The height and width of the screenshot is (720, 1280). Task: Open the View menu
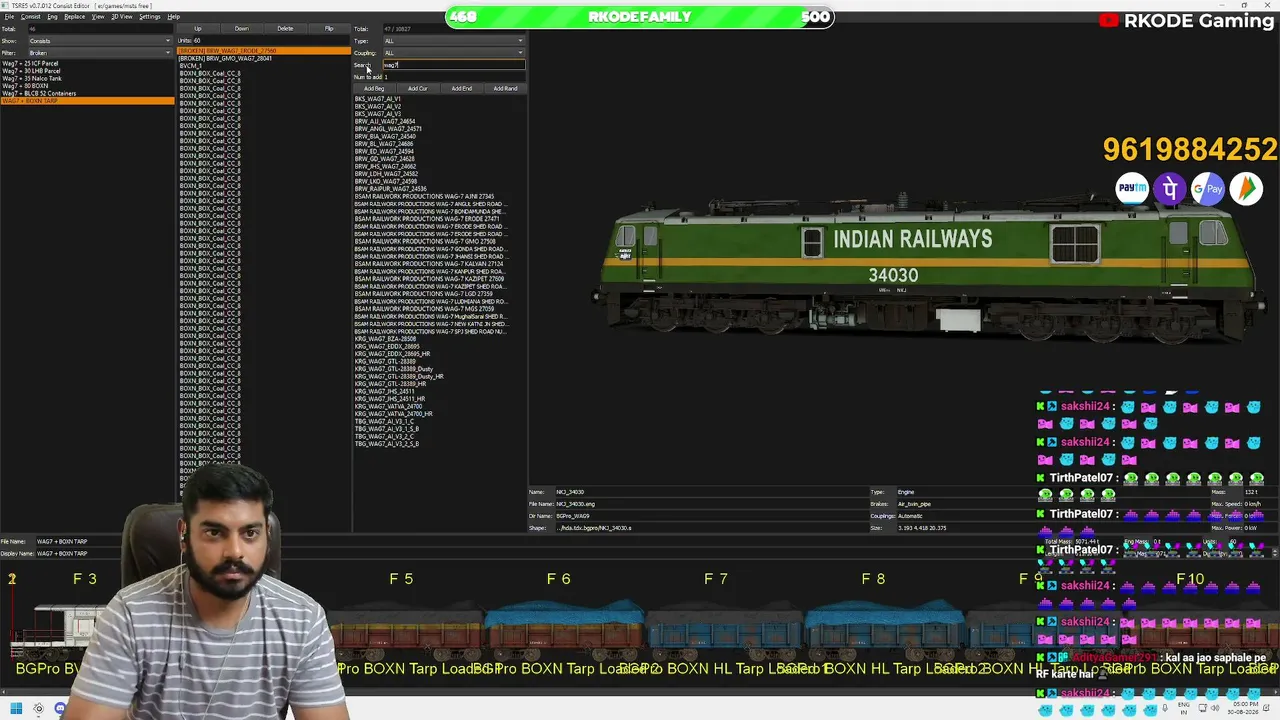coord(98,17)
